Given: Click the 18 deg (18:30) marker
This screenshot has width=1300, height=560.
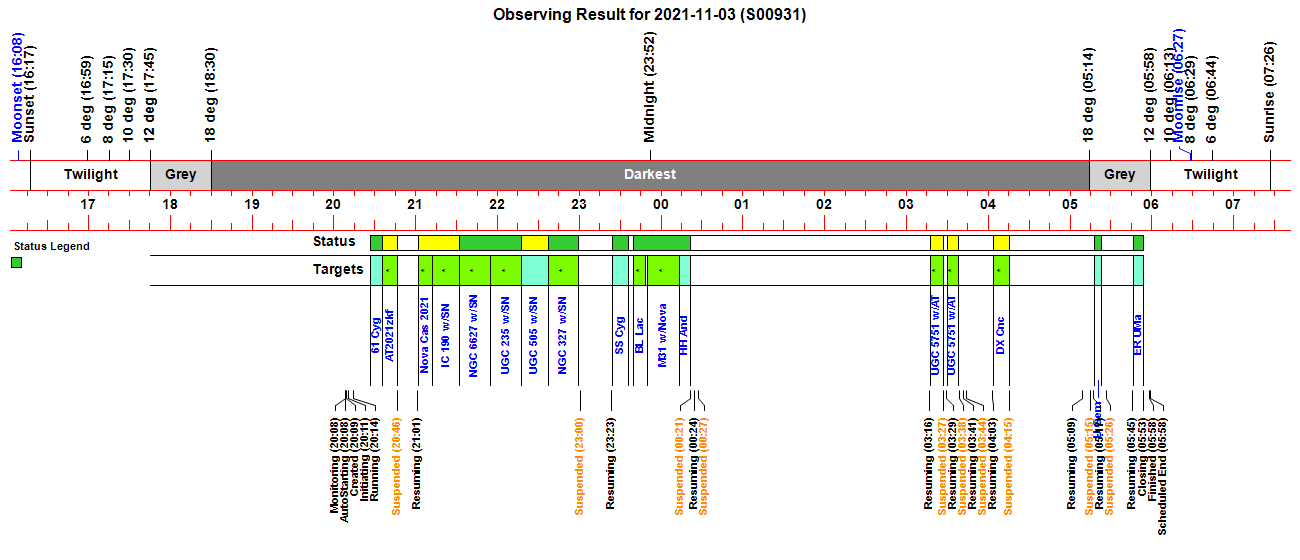Looking at the screenshot, I should (211, 96).
